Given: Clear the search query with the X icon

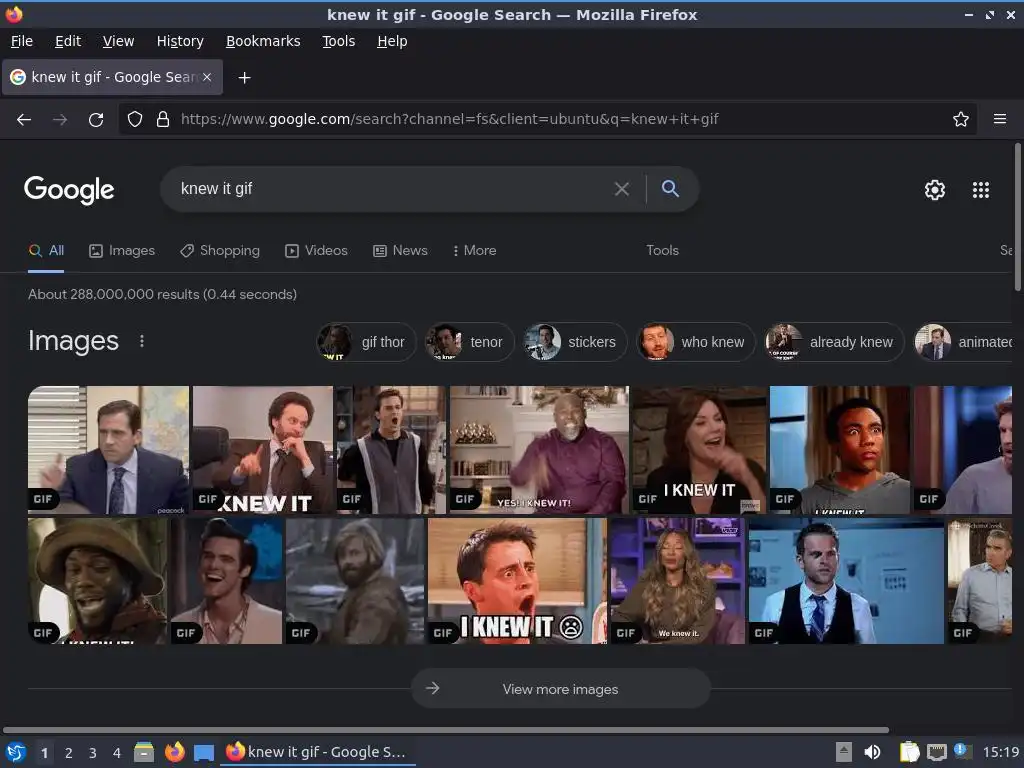Looking at the screenshot, I should 622,189.
